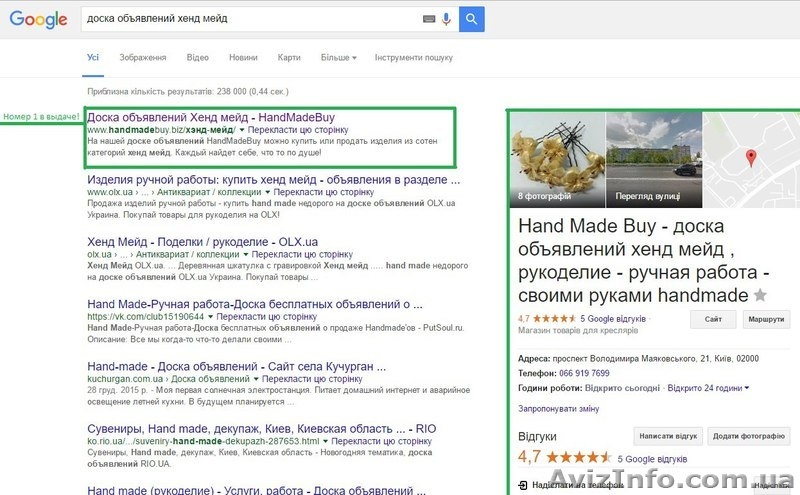
Task: Translate vk.com result via Перекласти цю сторінку
Action: point(266,317)
